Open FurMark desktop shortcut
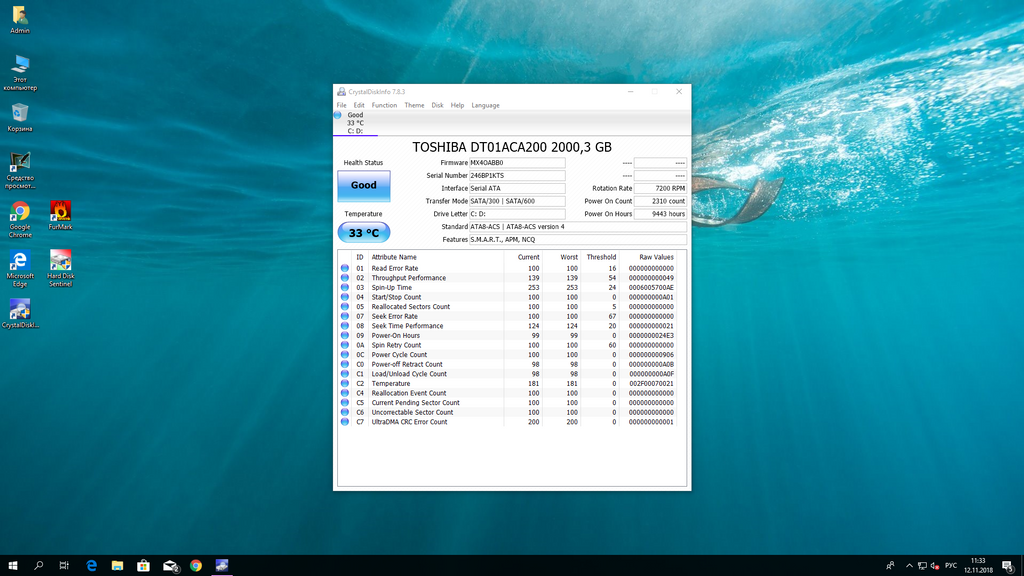 (x=60, y=216)
